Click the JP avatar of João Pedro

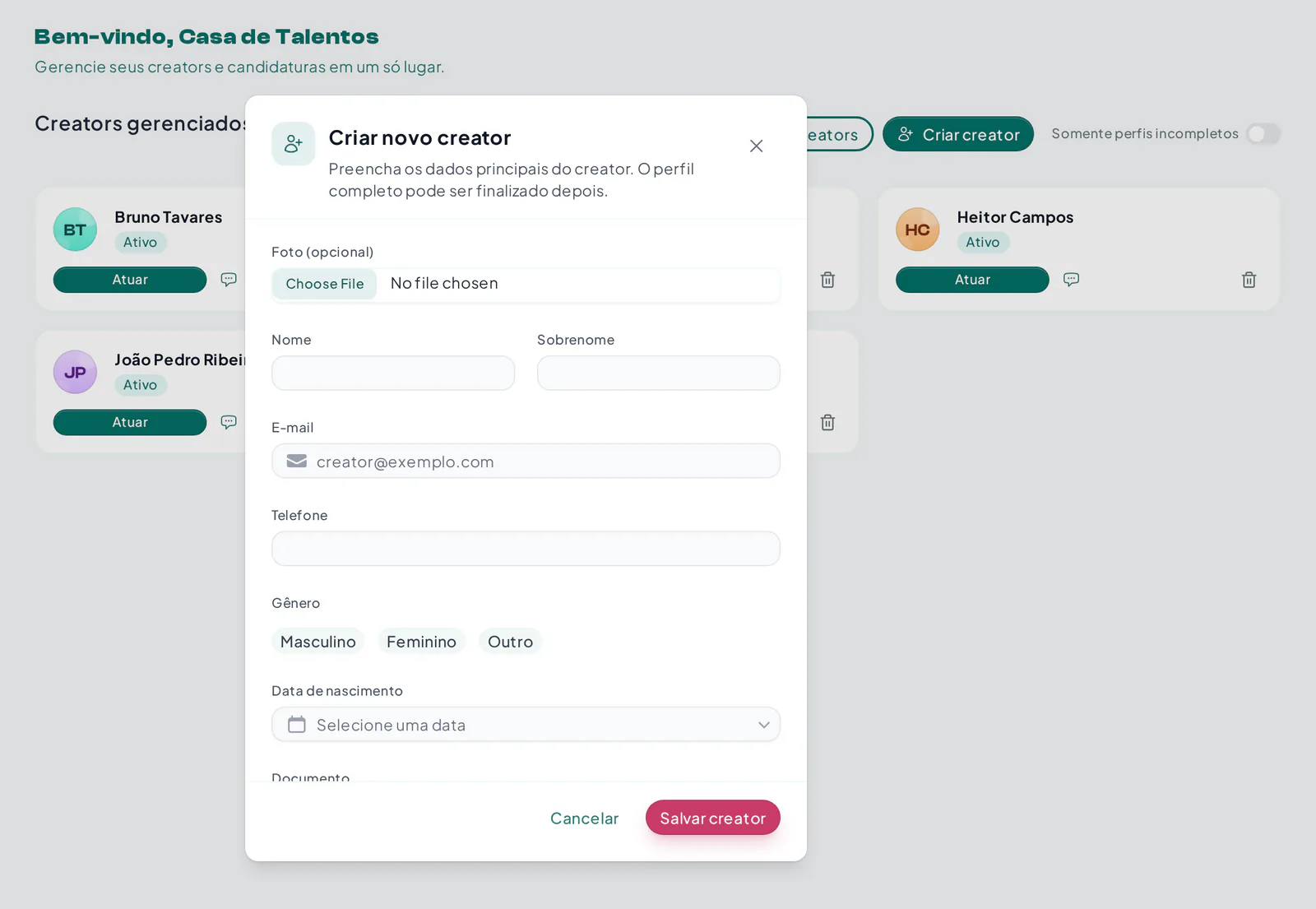pyautogui.click(x=75, y=372)
